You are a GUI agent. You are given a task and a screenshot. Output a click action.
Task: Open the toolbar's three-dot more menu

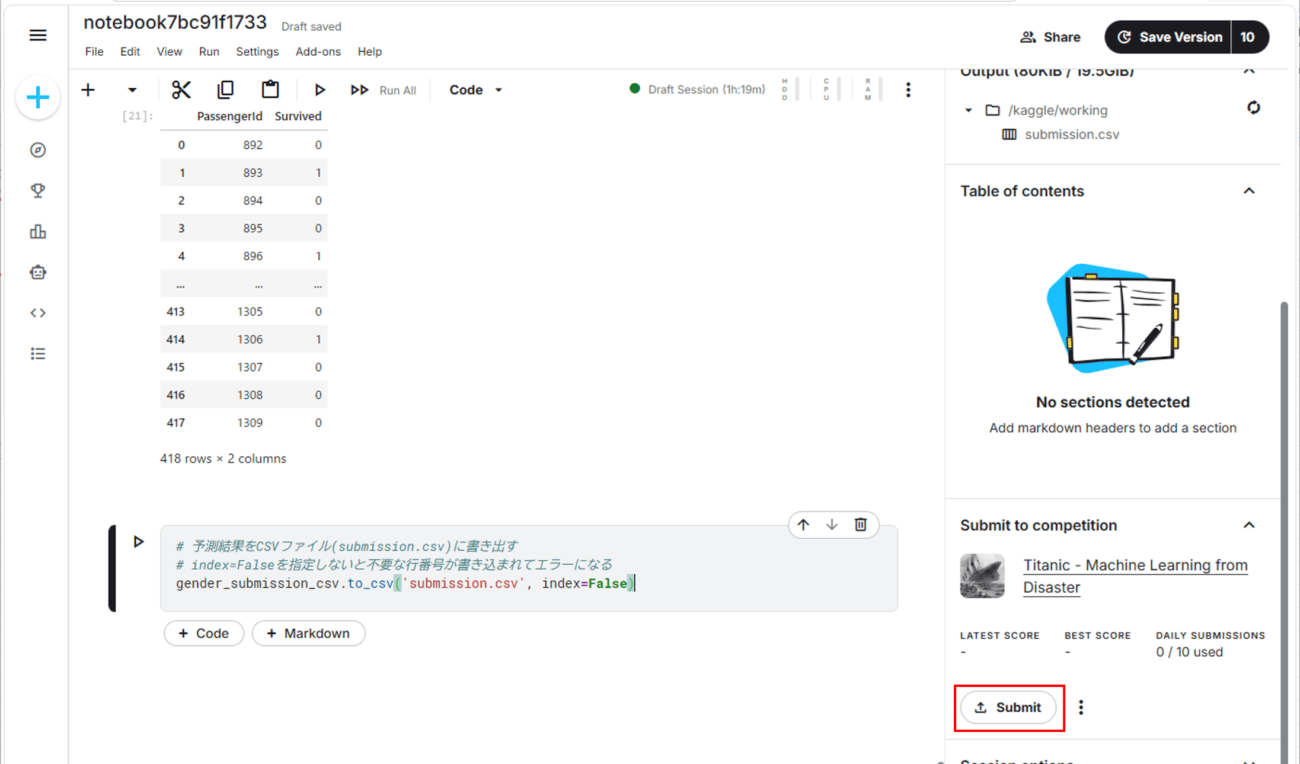(x=908, y=90)
